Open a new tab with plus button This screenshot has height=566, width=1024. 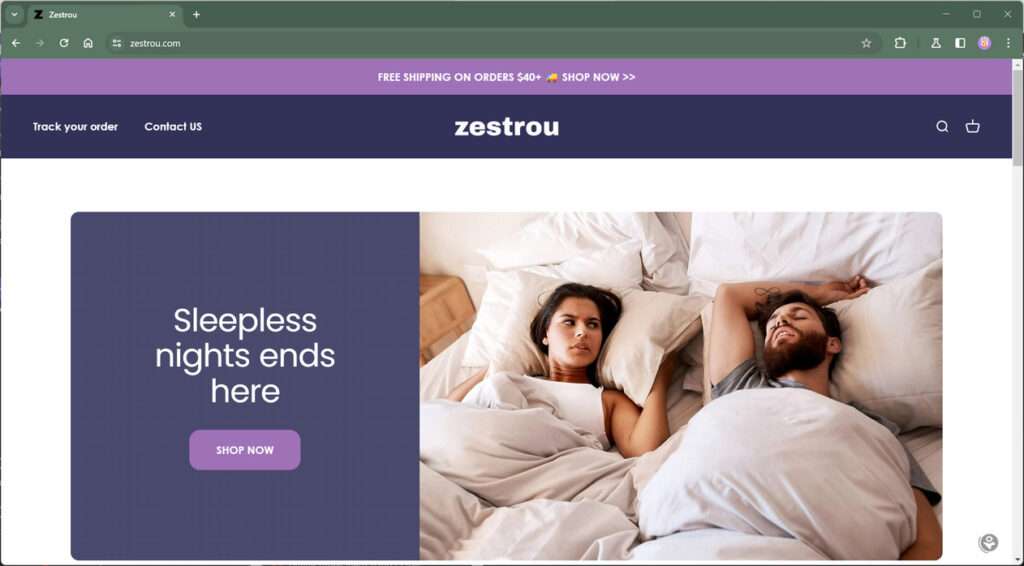tap(196, 14)
